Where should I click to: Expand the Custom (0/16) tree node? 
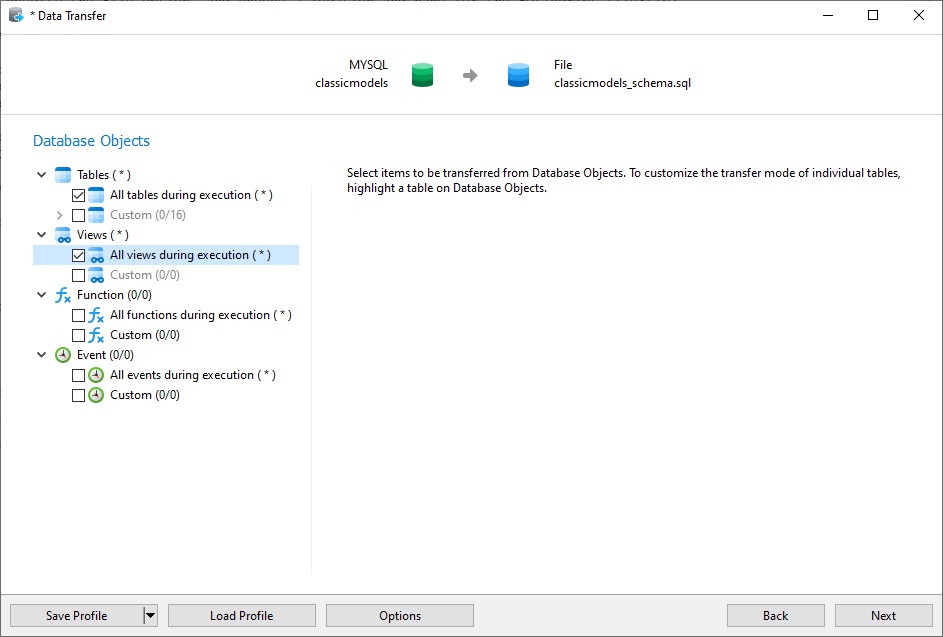tap(58, 214)
